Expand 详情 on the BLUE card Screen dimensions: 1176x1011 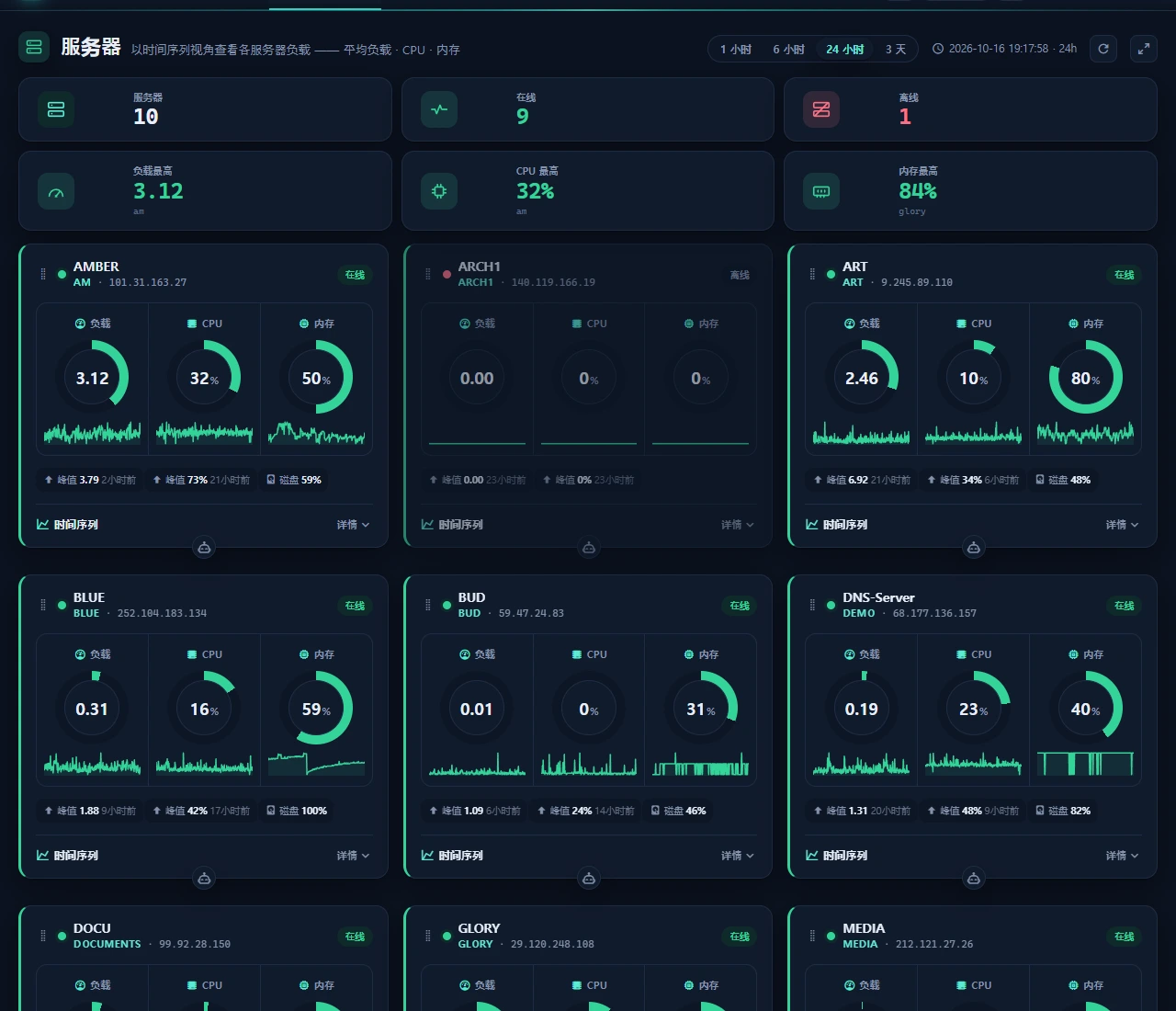click(x=353, y=856)
